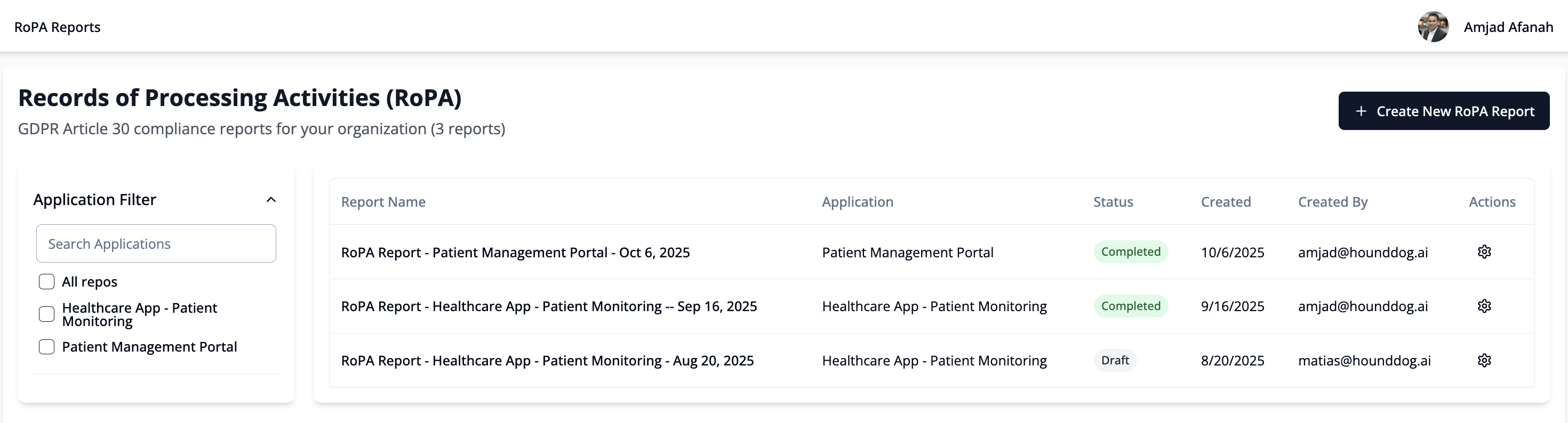Open gear actions for Oct 6, 2025 report
Screen dimensions: 1568x423
[1484, 252]
